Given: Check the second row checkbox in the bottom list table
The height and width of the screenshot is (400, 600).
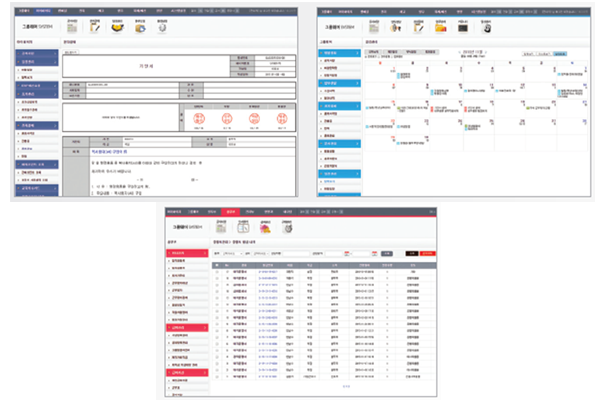Looking at the screenshot, I should coord(217,278).
